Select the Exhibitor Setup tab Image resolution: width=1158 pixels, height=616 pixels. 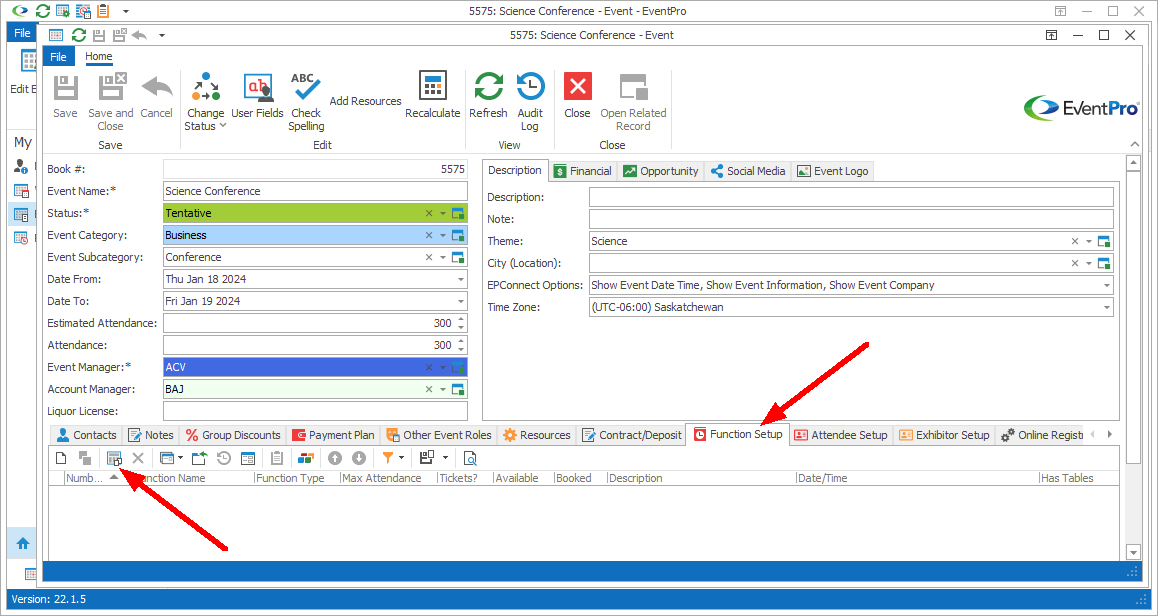[x=944, y=435]
